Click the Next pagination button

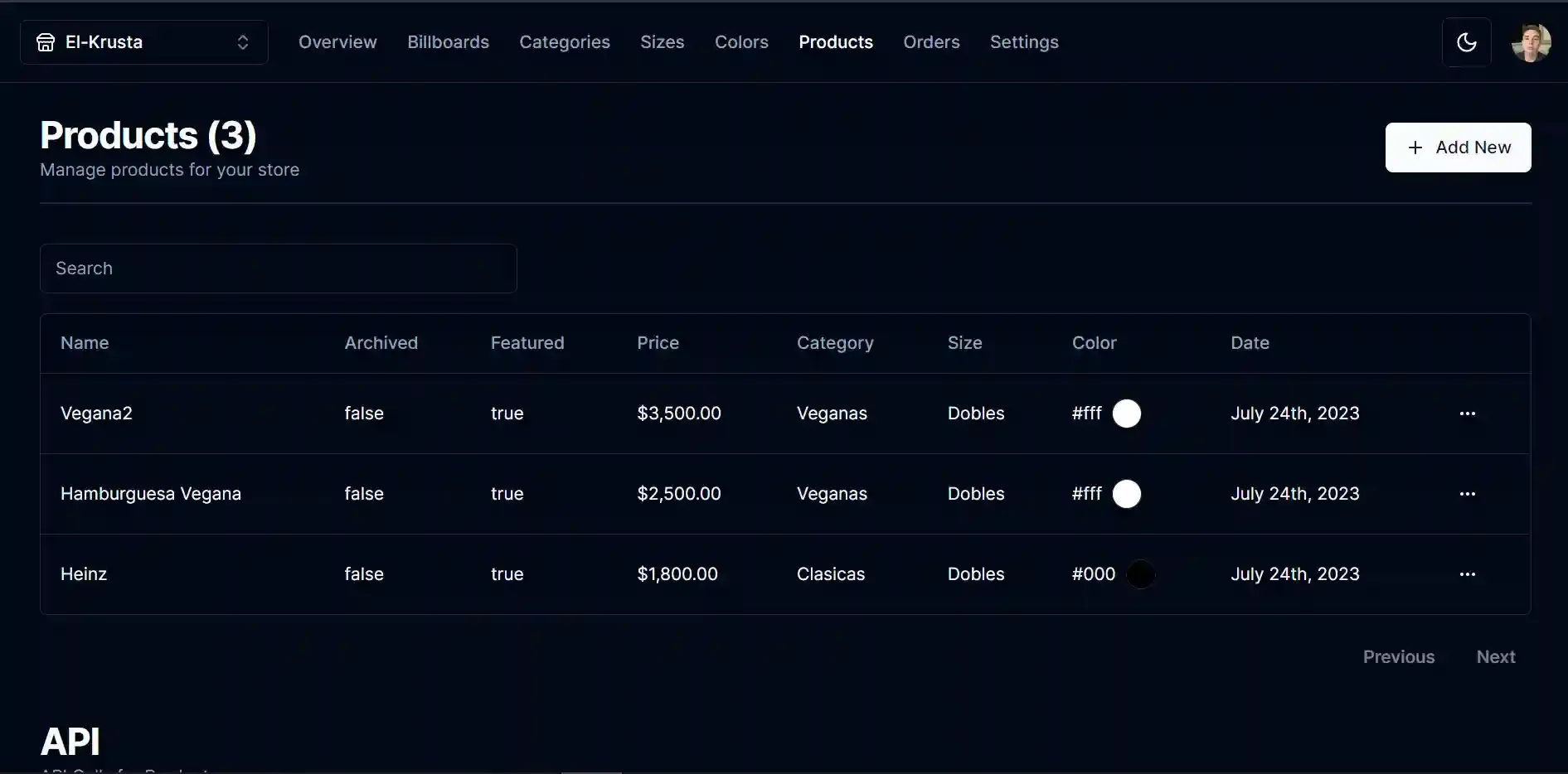[1496, 657]
